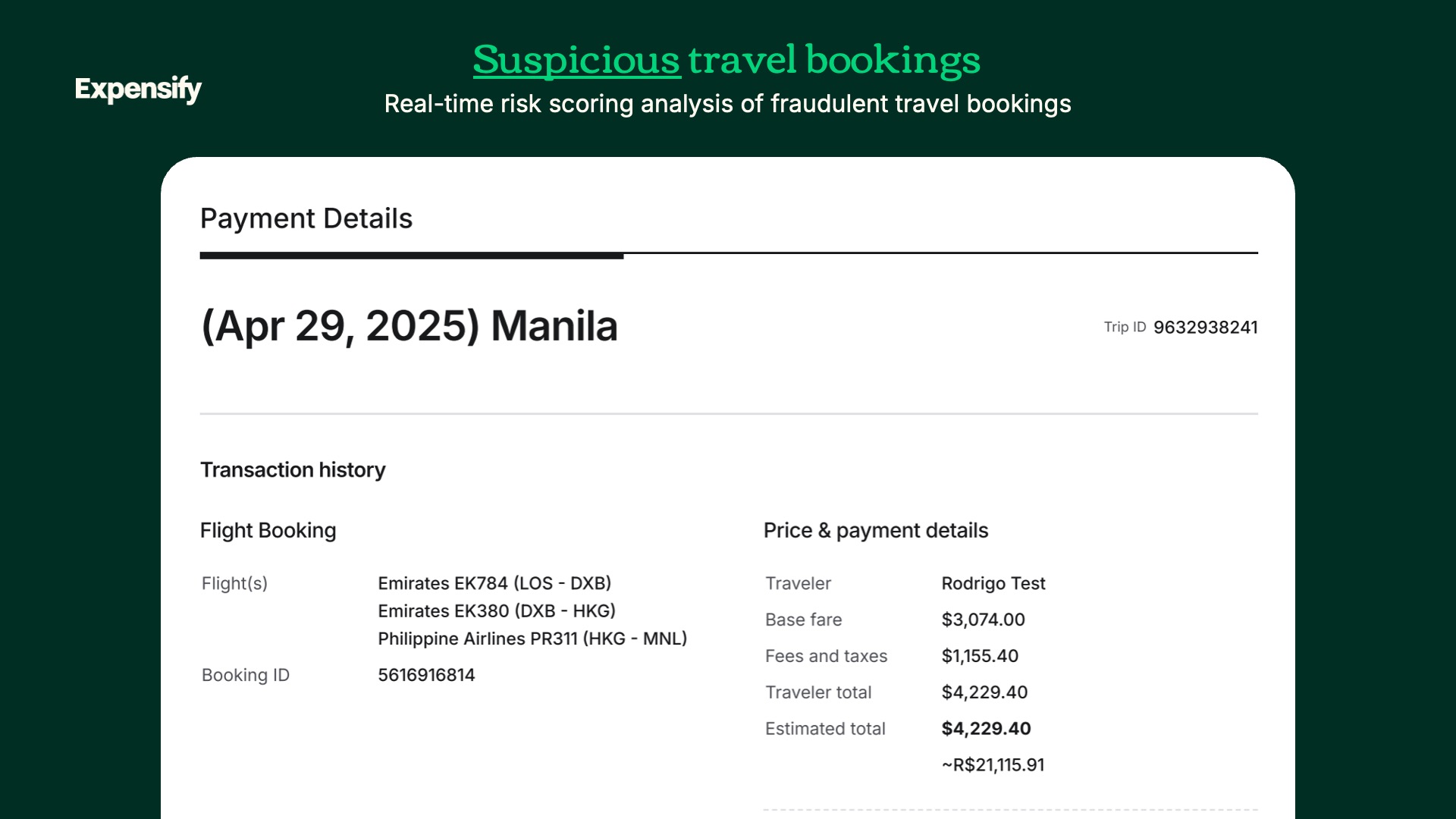The image size is (1456, 819).
Task: Open the underlined Suspicious link in title
Action: coord(576,60)
